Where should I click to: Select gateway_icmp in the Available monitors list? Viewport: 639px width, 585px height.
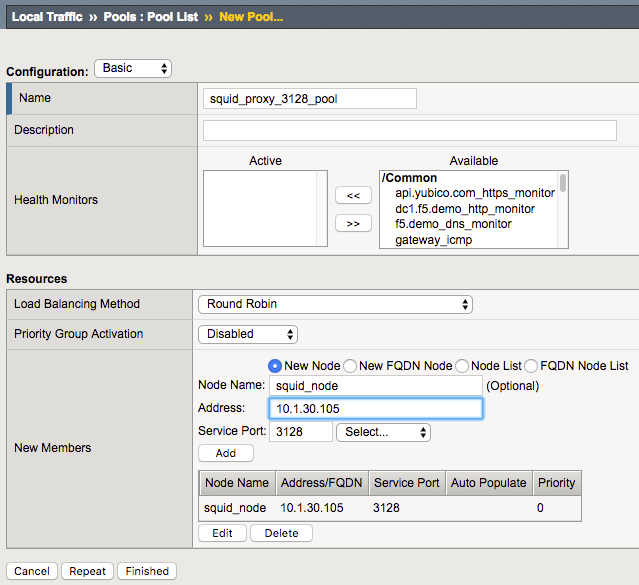(x=432, y=240)
